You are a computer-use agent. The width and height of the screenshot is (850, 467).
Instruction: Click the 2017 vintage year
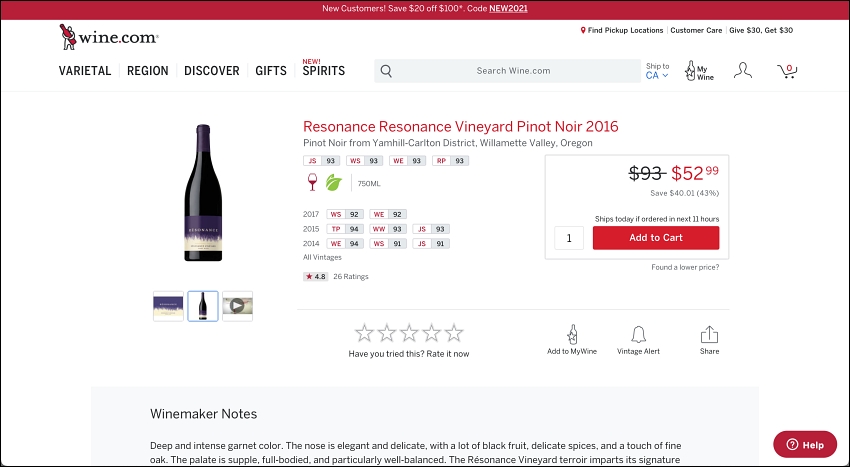click(311, 214)
